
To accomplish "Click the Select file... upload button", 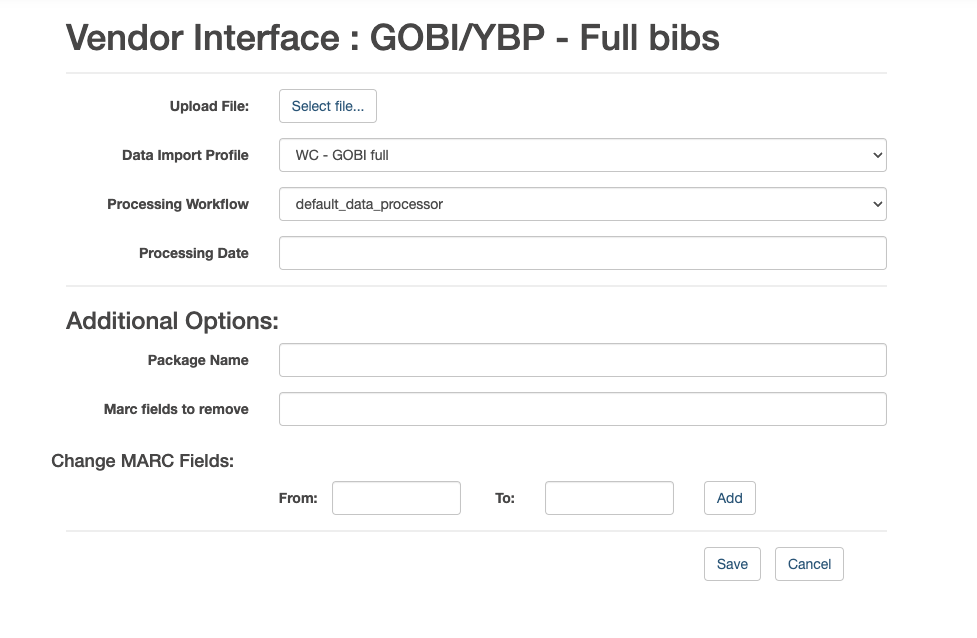I will [x=328, y=106].
